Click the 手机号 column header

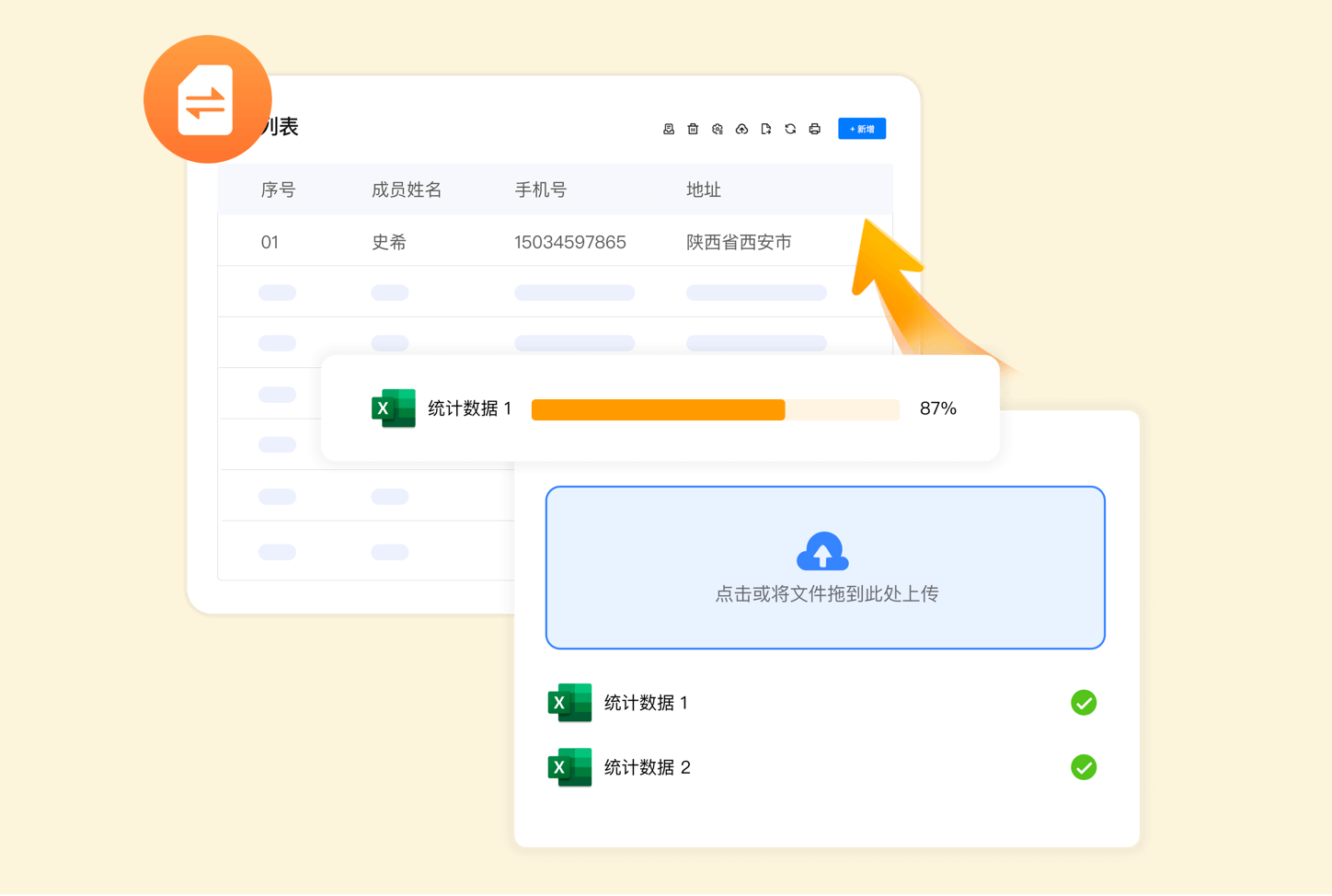point(540,190)
